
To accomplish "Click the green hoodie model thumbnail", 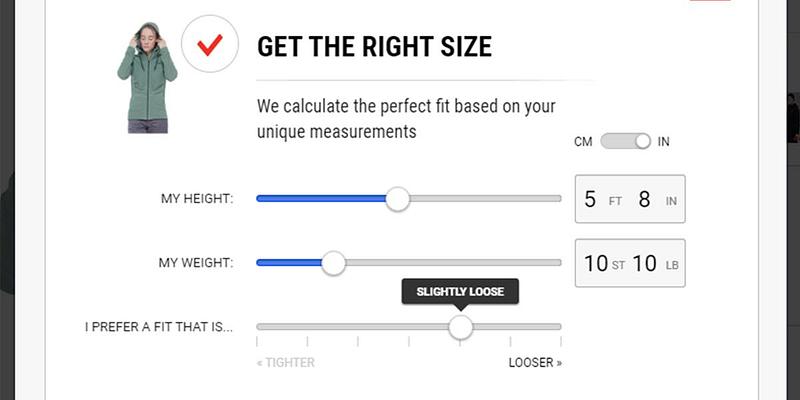I will click(x=147, y=78).
